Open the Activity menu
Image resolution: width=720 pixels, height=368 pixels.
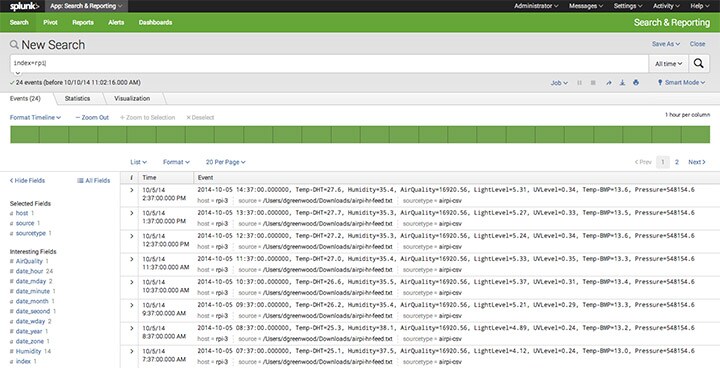[666, 6]
